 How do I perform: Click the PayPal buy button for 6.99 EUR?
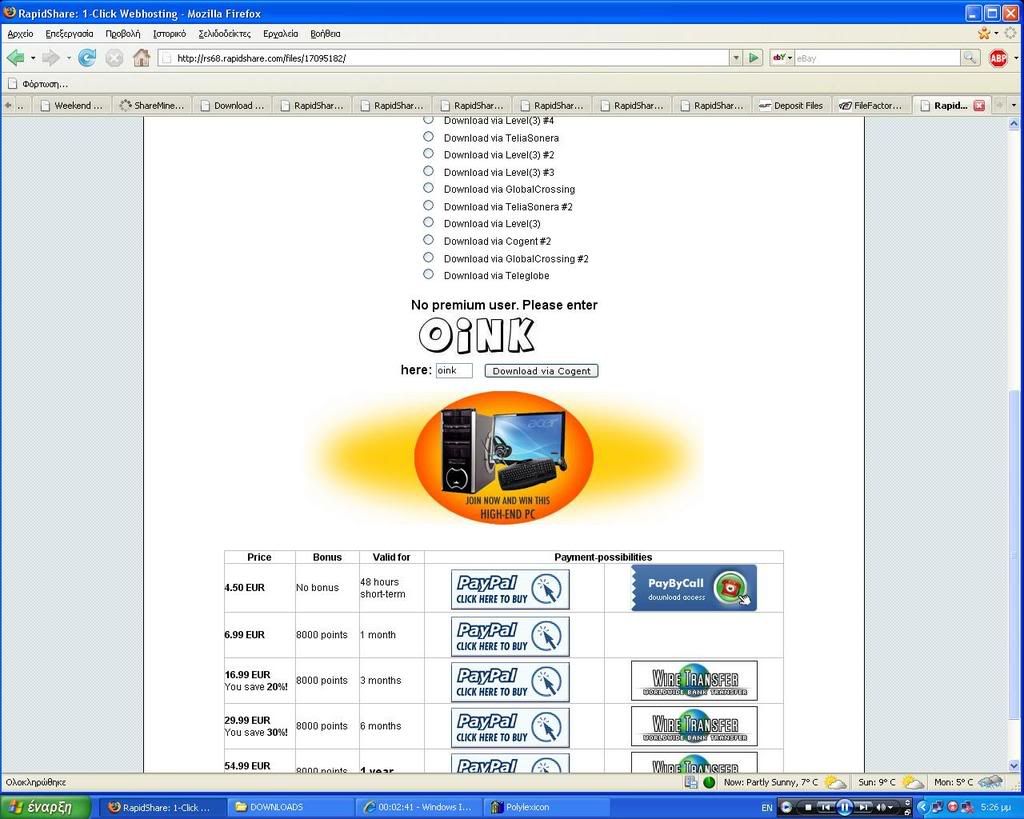[510, 637]
